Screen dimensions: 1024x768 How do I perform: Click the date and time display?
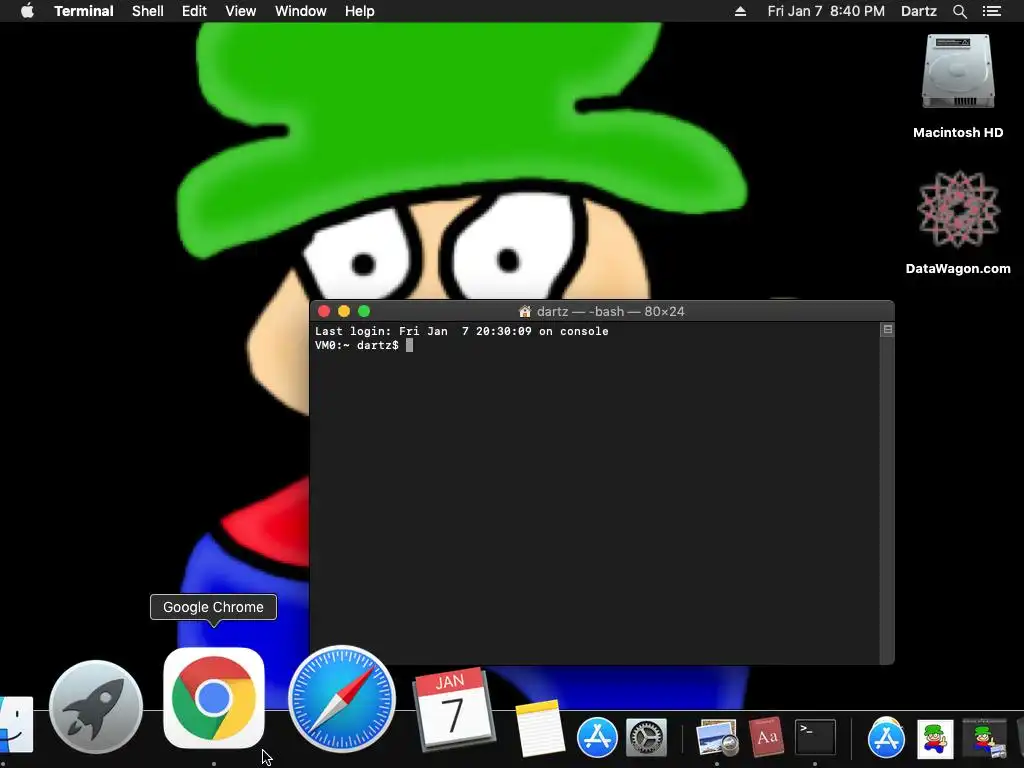pyautogui.click(x=826, y=11)
